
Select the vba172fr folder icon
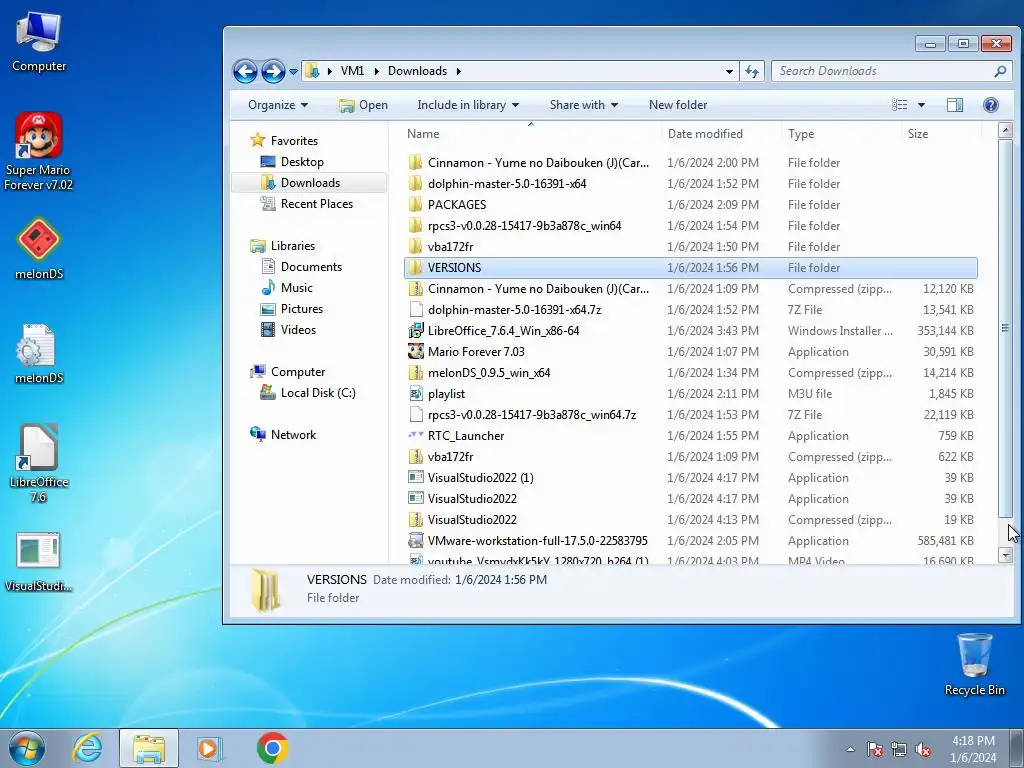tap(415, 246)
